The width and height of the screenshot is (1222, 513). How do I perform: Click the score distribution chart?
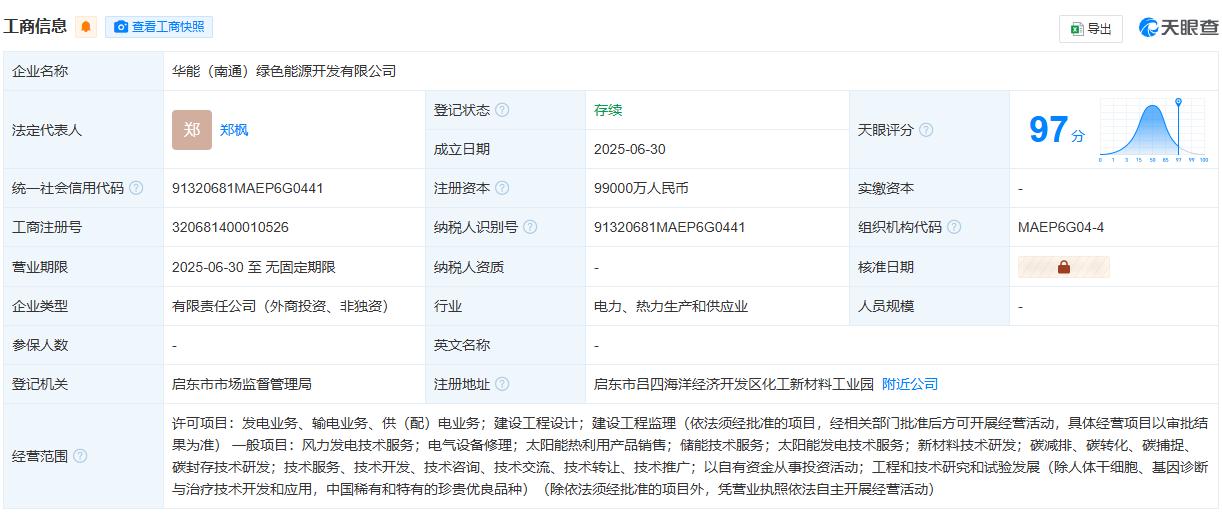click(x=1154, y=130)
